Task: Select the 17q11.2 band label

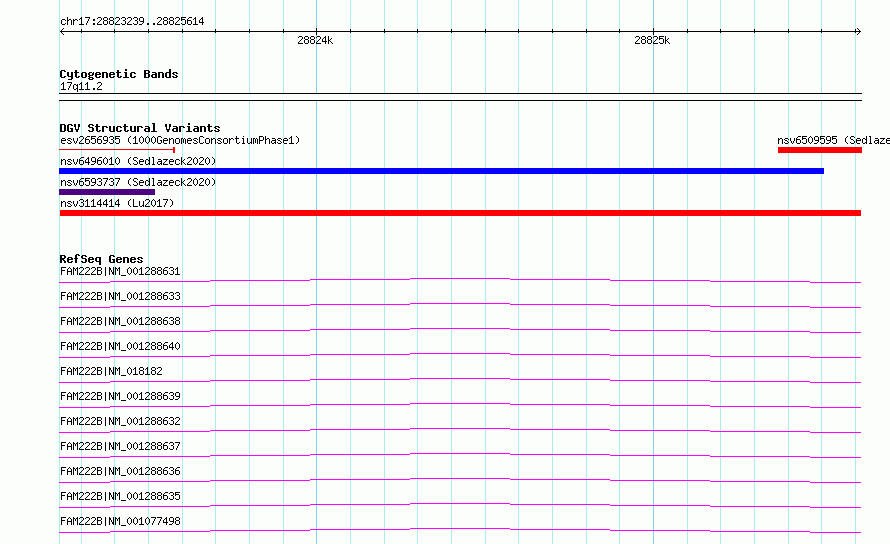Action: (x=81, y=86)
